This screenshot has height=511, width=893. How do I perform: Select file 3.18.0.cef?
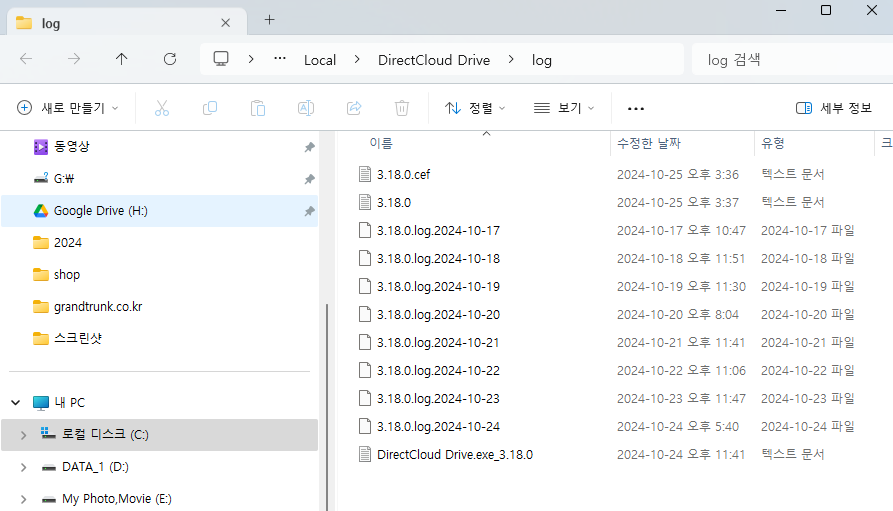tap(403, 174)
